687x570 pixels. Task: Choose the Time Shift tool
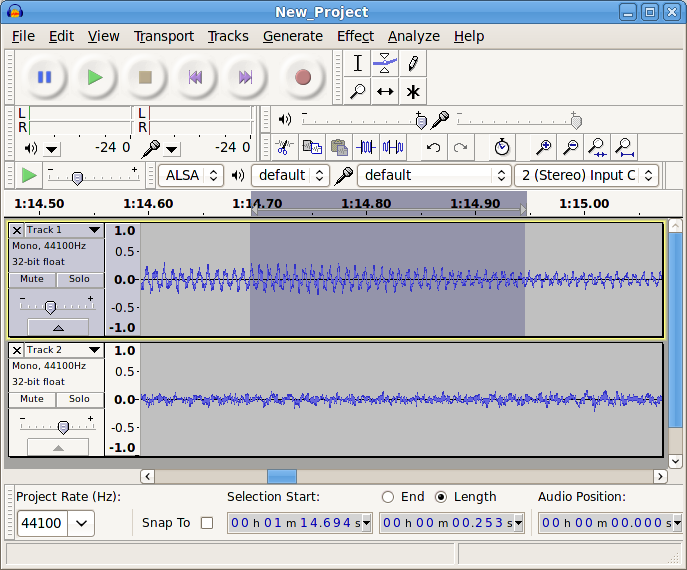coord(385,92)
